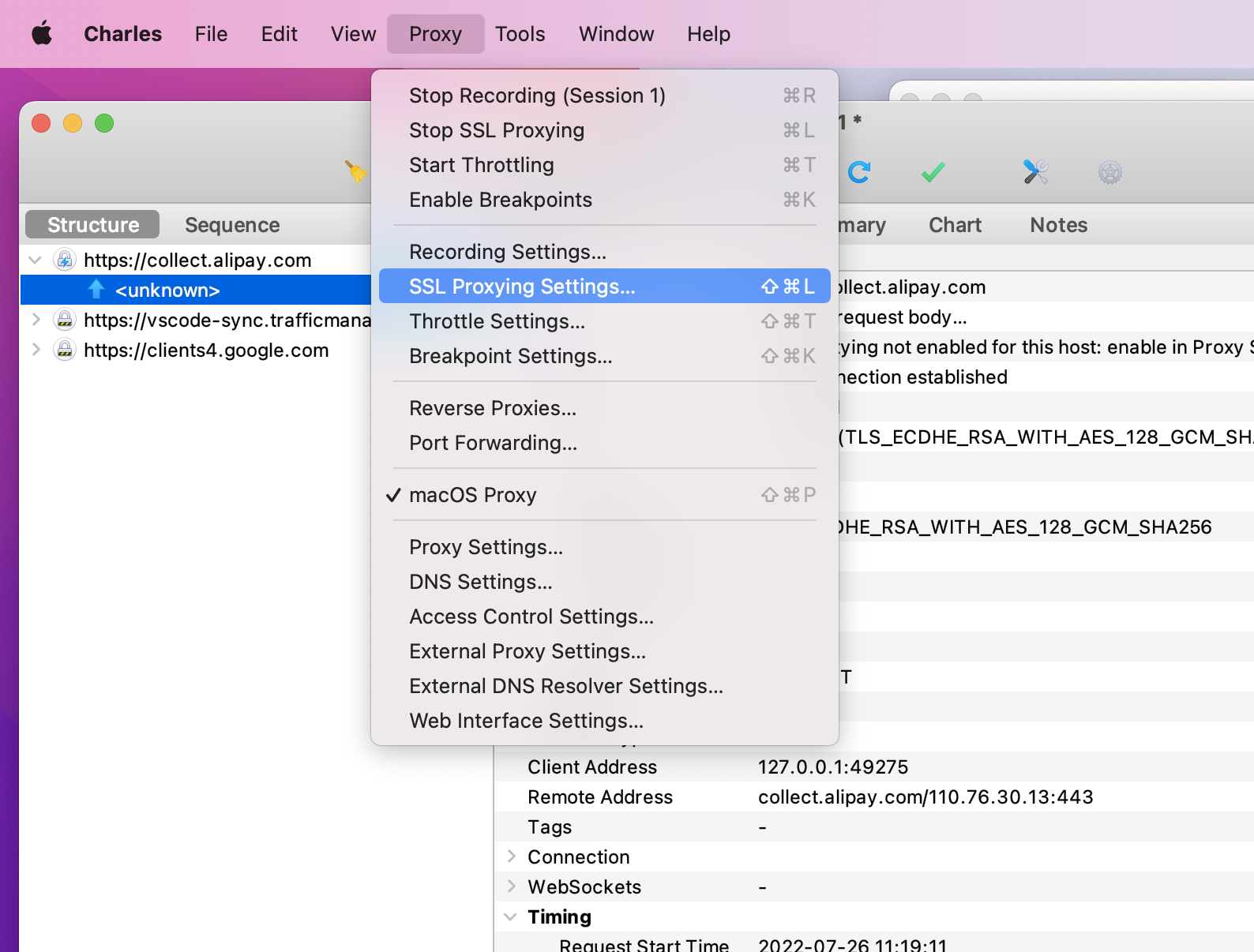Open the View menu

point(354,34)
